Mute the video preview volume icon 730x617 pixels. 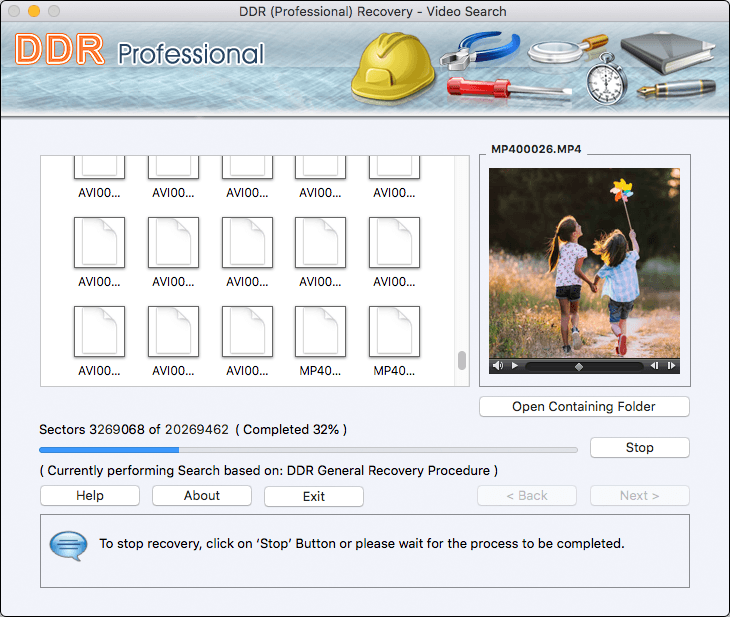pyautogui.click(x=498, y=366)
